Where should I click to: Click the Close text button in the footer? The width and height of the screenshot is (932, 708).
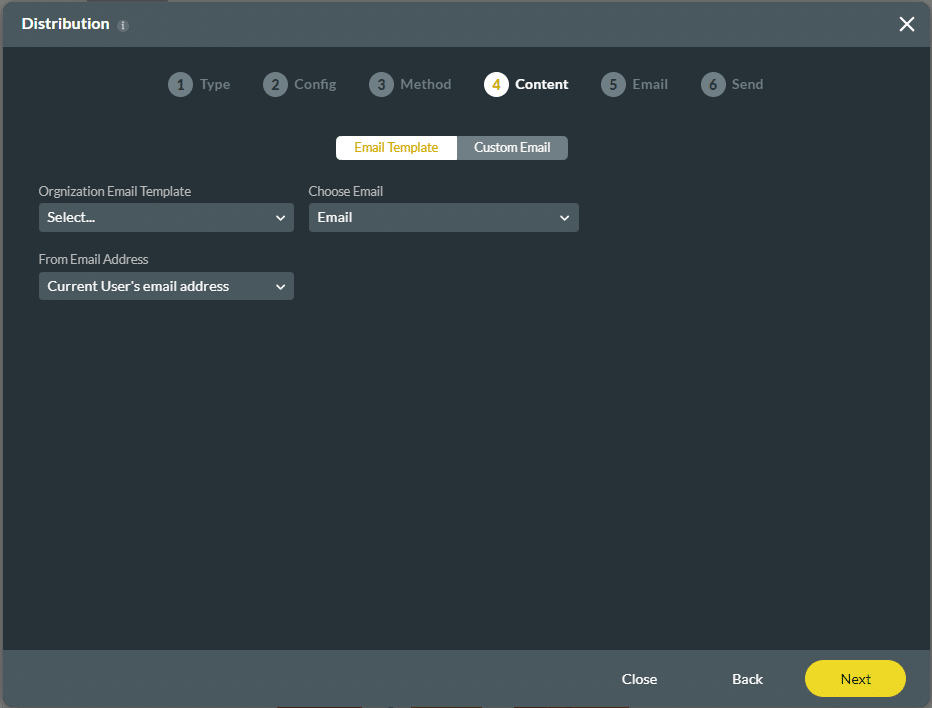(x=639, y=678)
